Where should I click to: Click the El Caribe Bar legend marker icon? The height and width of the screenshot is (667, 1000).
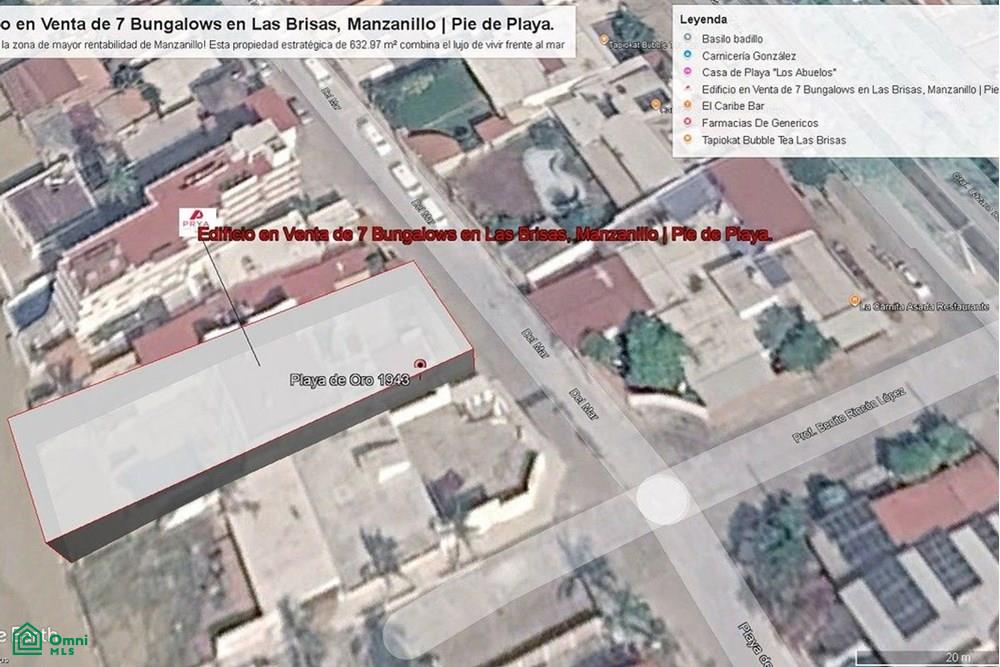[x=688, y=105]
